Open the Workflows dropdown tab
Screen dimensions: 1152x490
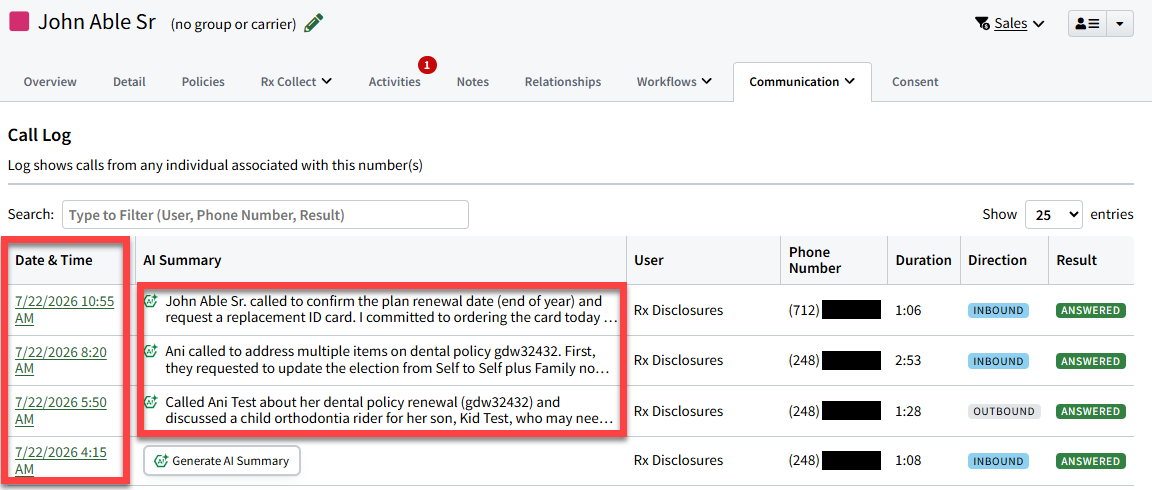pyautogui.click(x=674, y=82)
